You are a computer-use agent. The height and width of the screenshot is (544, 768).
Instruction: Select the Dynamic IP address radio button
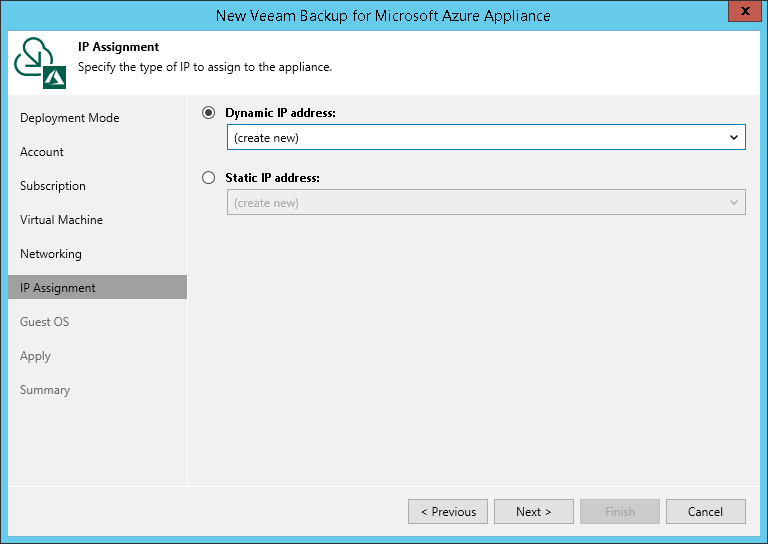tap(209, 113)
